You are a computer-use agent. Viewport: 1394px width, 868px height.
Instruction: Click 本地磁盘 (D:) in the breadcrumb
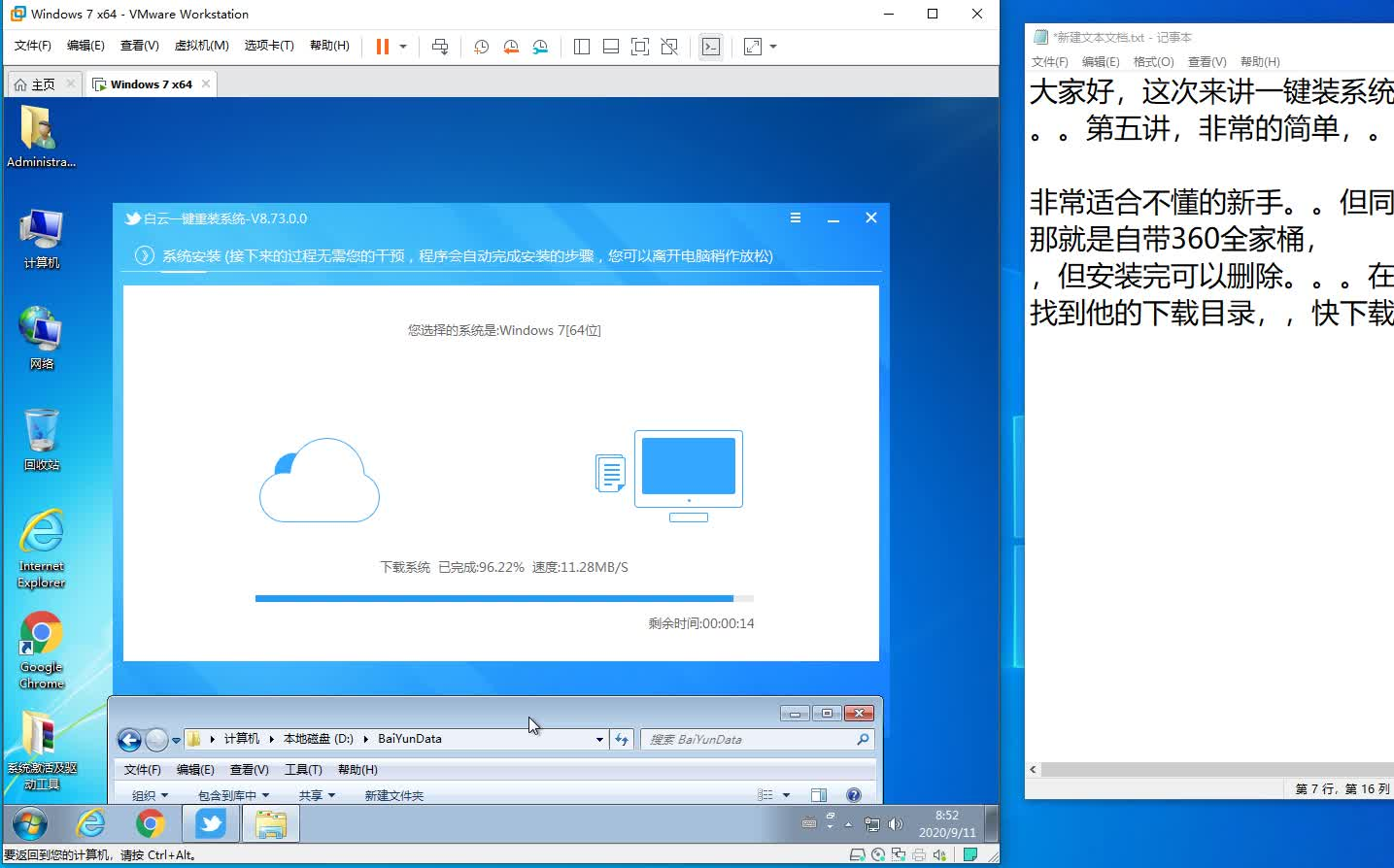318,739
